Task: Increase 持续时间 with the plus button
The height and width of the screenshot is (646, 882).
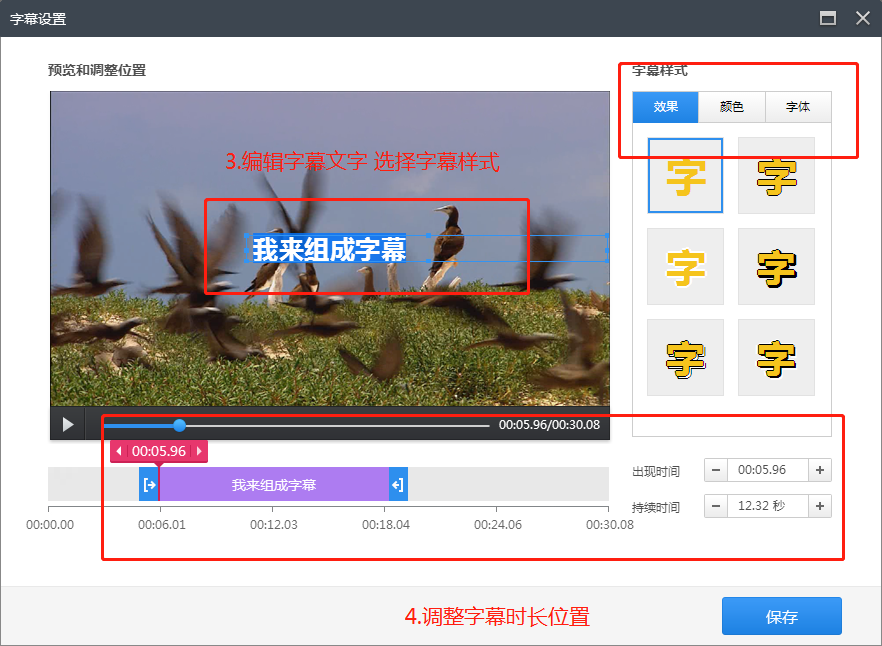Action: tap(820, 506)
